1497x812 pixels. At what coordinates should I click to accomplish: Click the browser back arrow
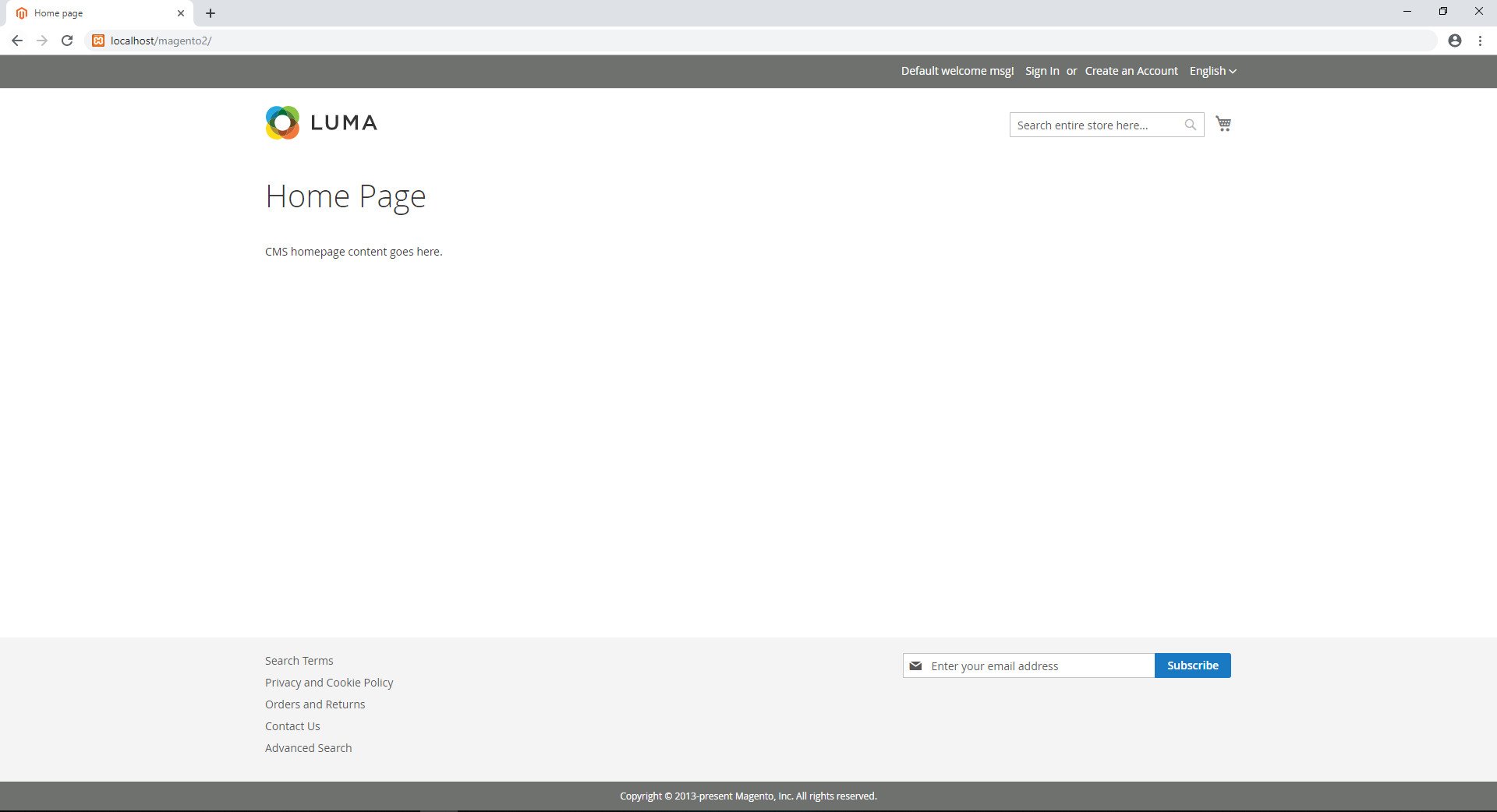point(17,41)
